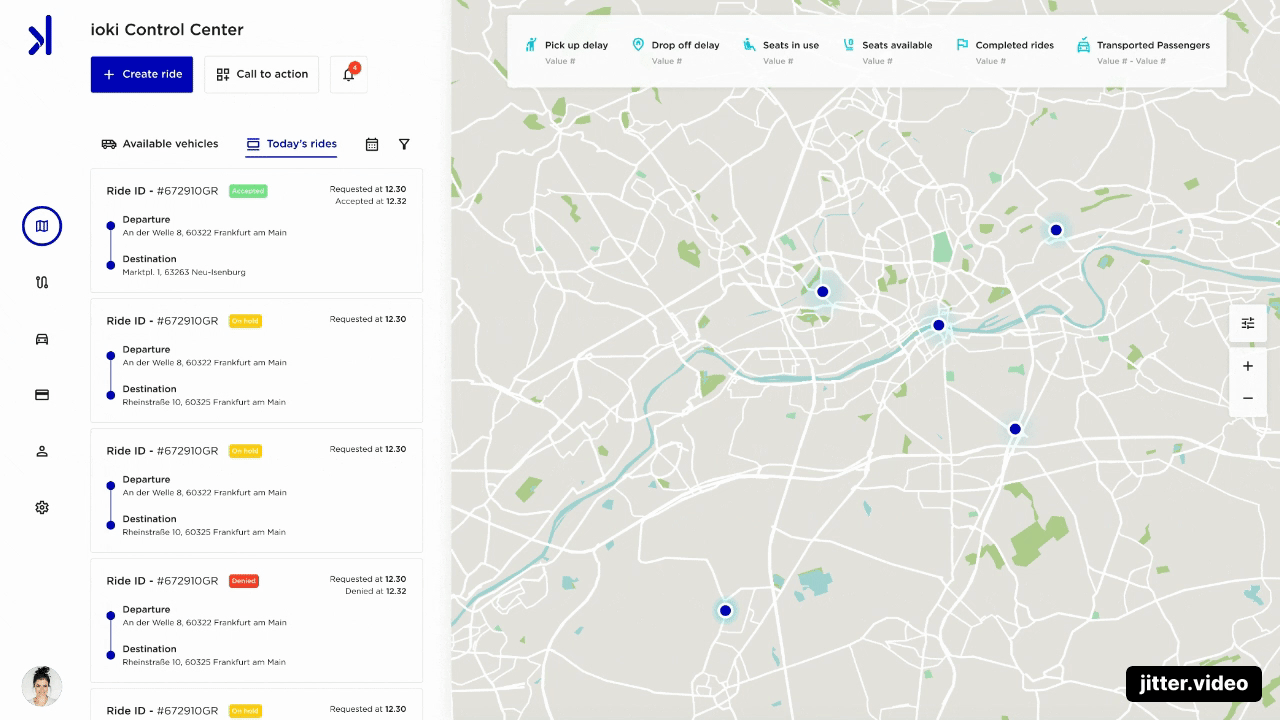Open the calendar date picker icon
Screen dimensions: 1280x720
372,144
